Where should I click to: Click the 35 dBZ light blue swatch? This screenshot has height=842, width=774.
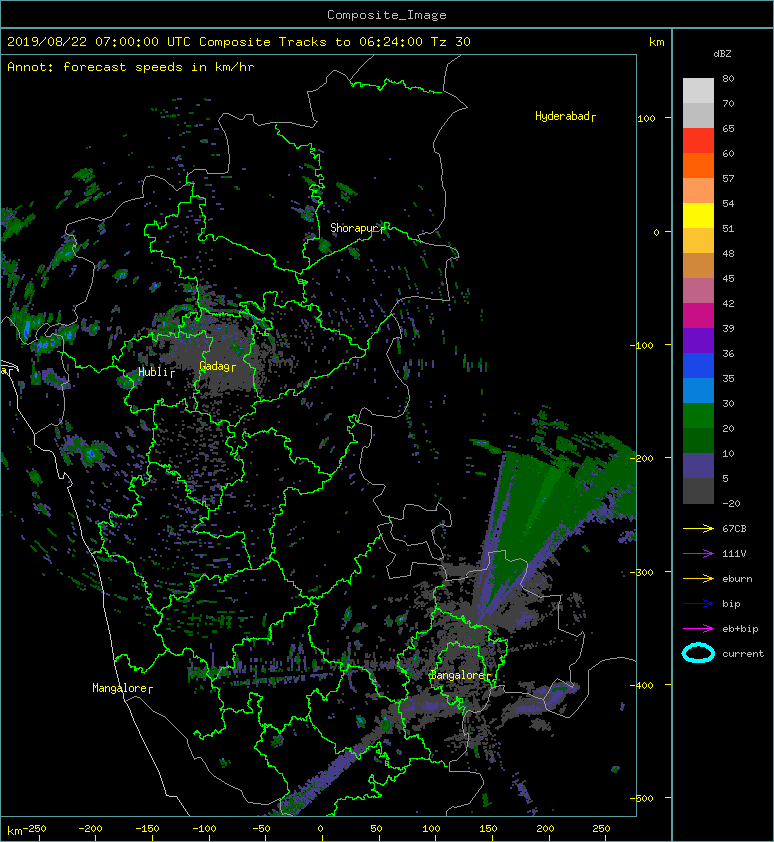pos(698,390)
